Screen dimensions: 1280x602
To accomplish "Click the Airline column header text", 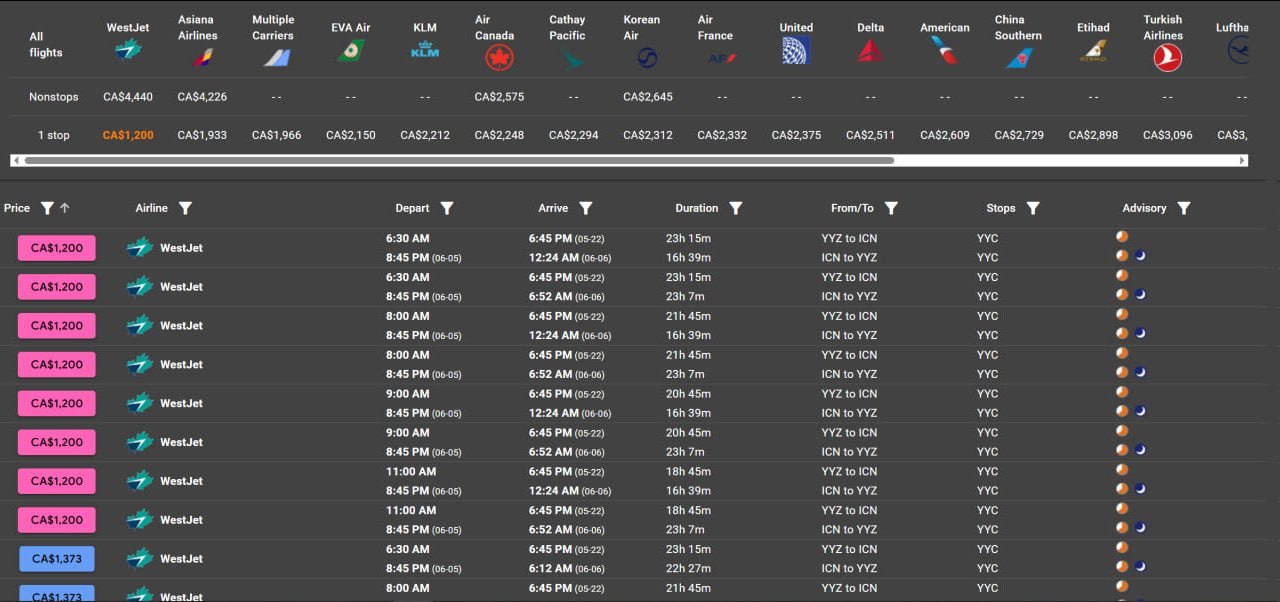I will tap(152, 208).
